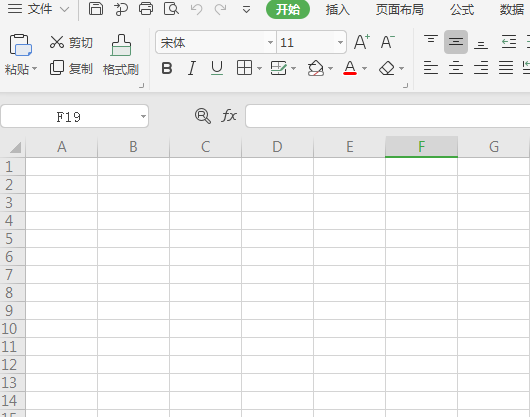Click the Save icon in quick toolbar
This screenshot has width=530, height=417.
[x=96, y=9]
